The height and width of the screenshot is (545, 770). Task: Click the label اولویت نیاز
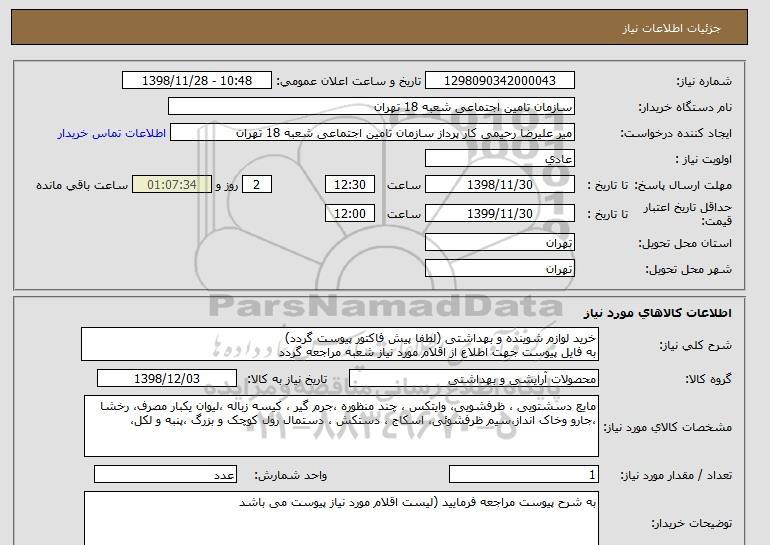(703, 159)
